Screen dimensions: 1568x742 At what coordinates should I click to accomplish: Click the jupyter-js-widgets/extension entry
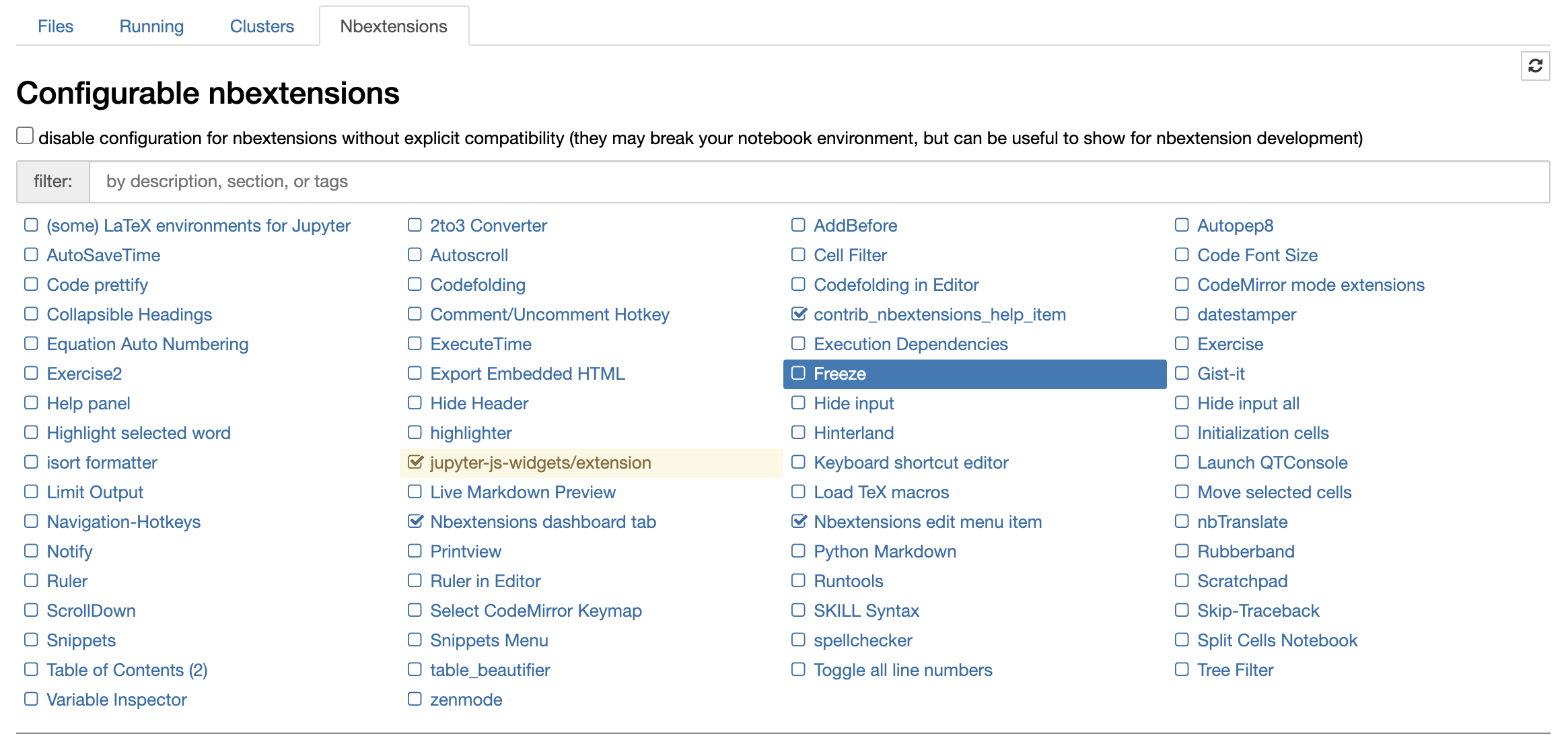click(x=540, y=463)
